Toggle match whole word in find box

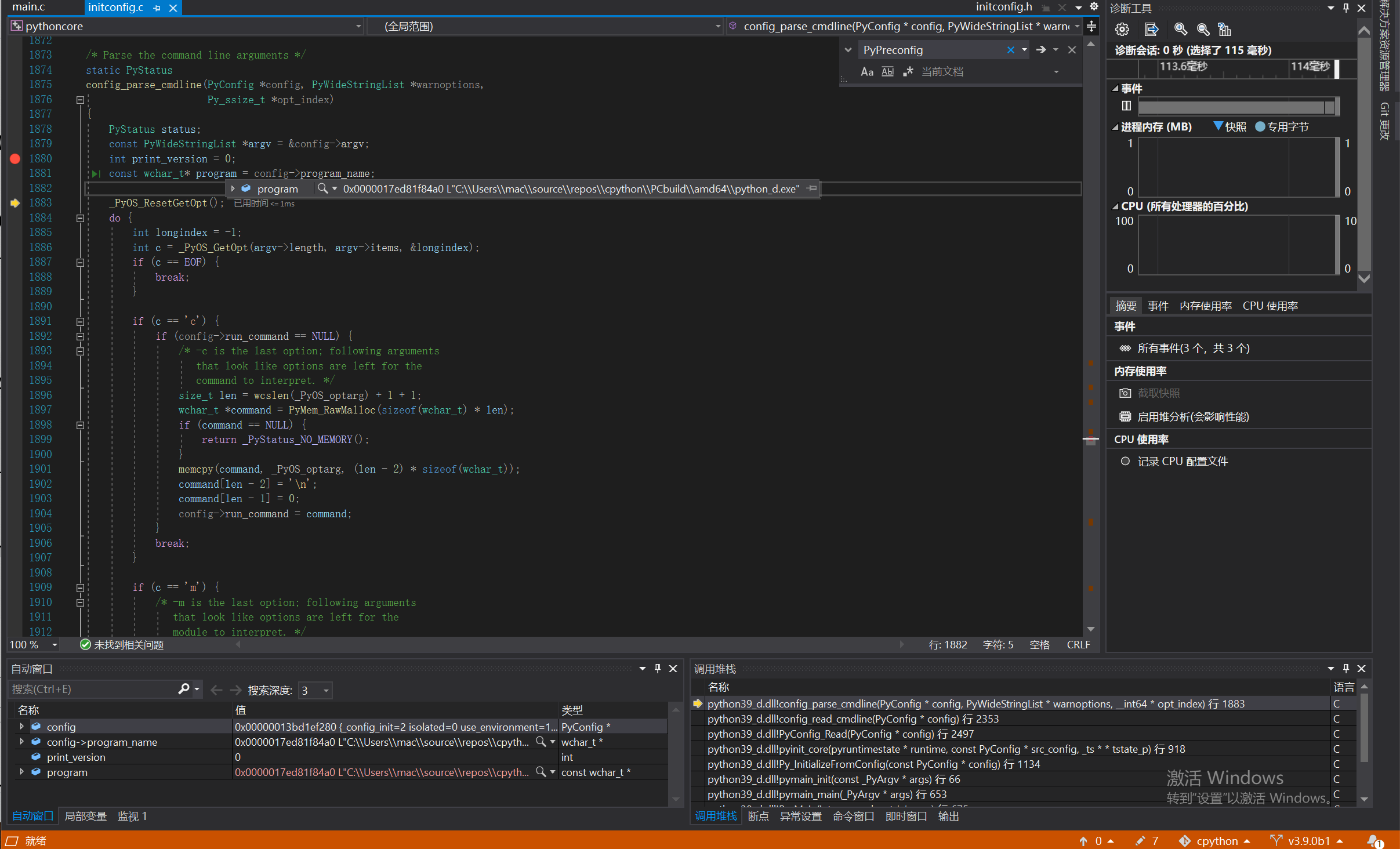pos(887,71)
